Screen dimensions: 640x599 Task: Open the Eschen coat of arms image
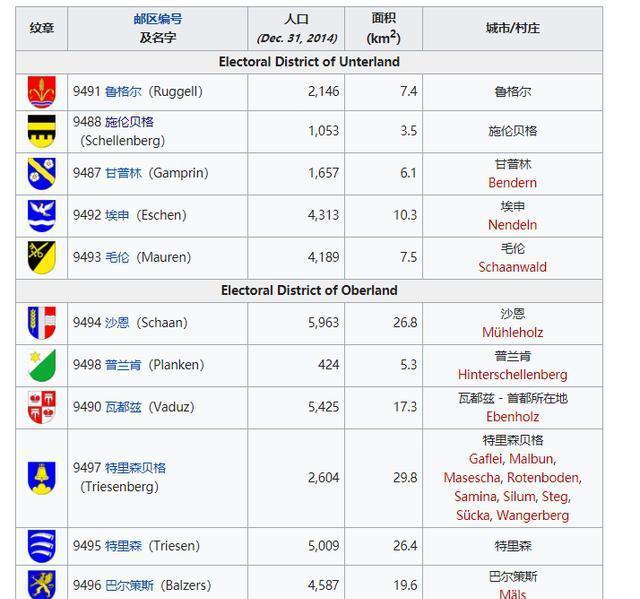coord(41,215)
